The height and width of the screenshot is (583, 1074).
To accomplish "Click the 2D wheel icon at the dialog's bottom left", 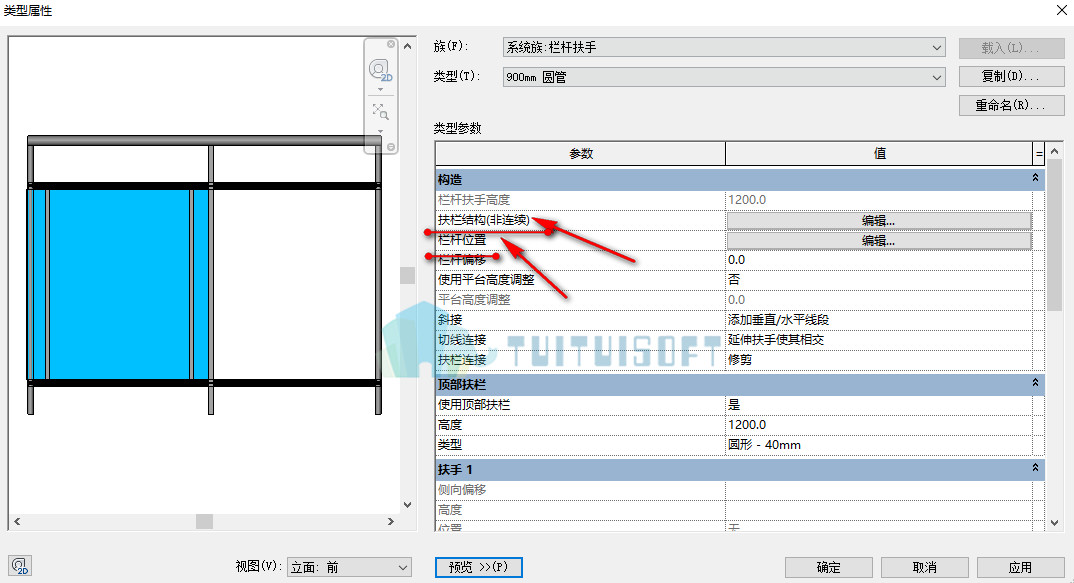I will pyautogui.click(x=20, y=566).
